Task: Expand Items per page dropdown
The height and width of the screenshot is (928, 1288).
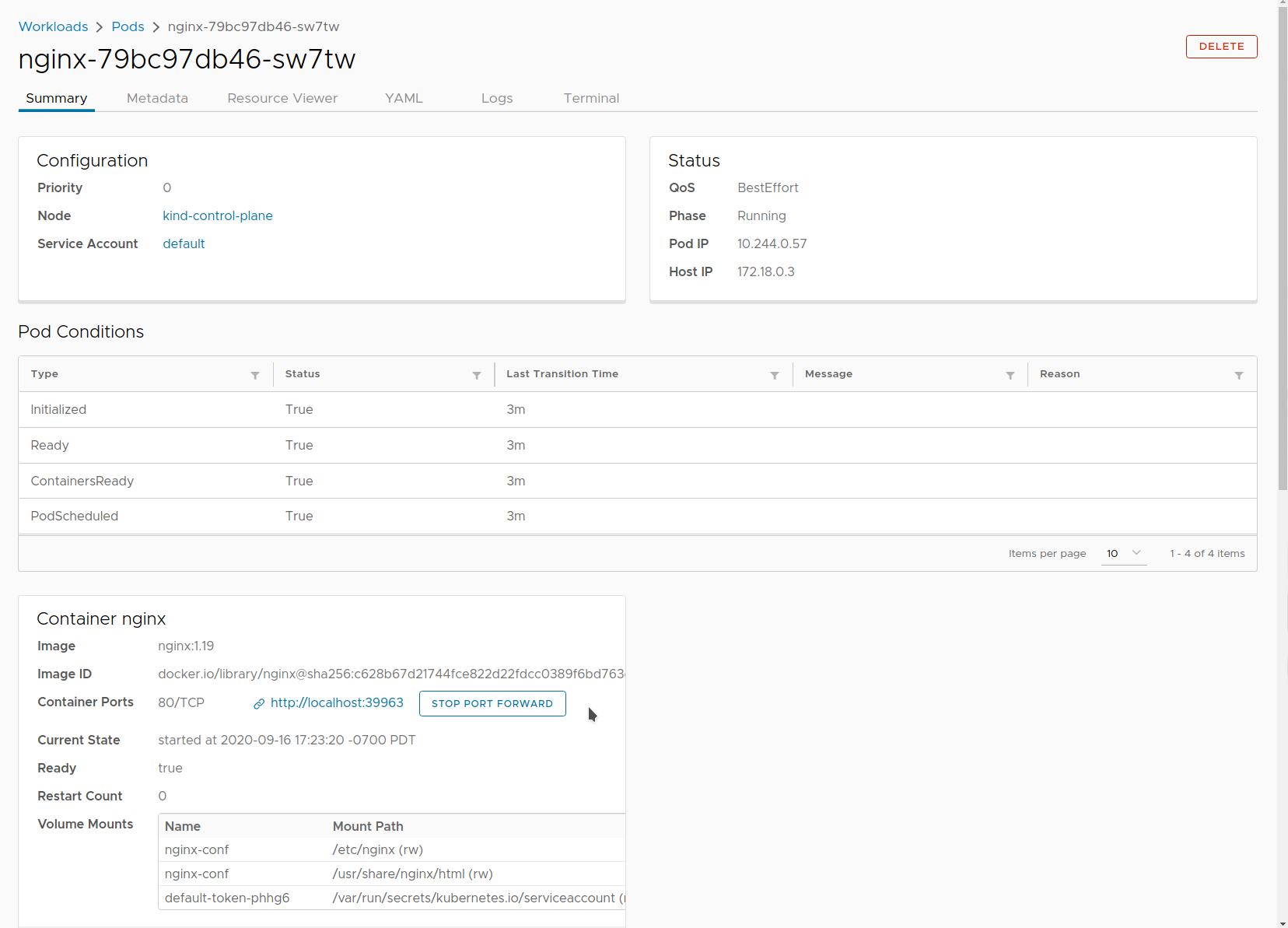Action: point(1124,554)
